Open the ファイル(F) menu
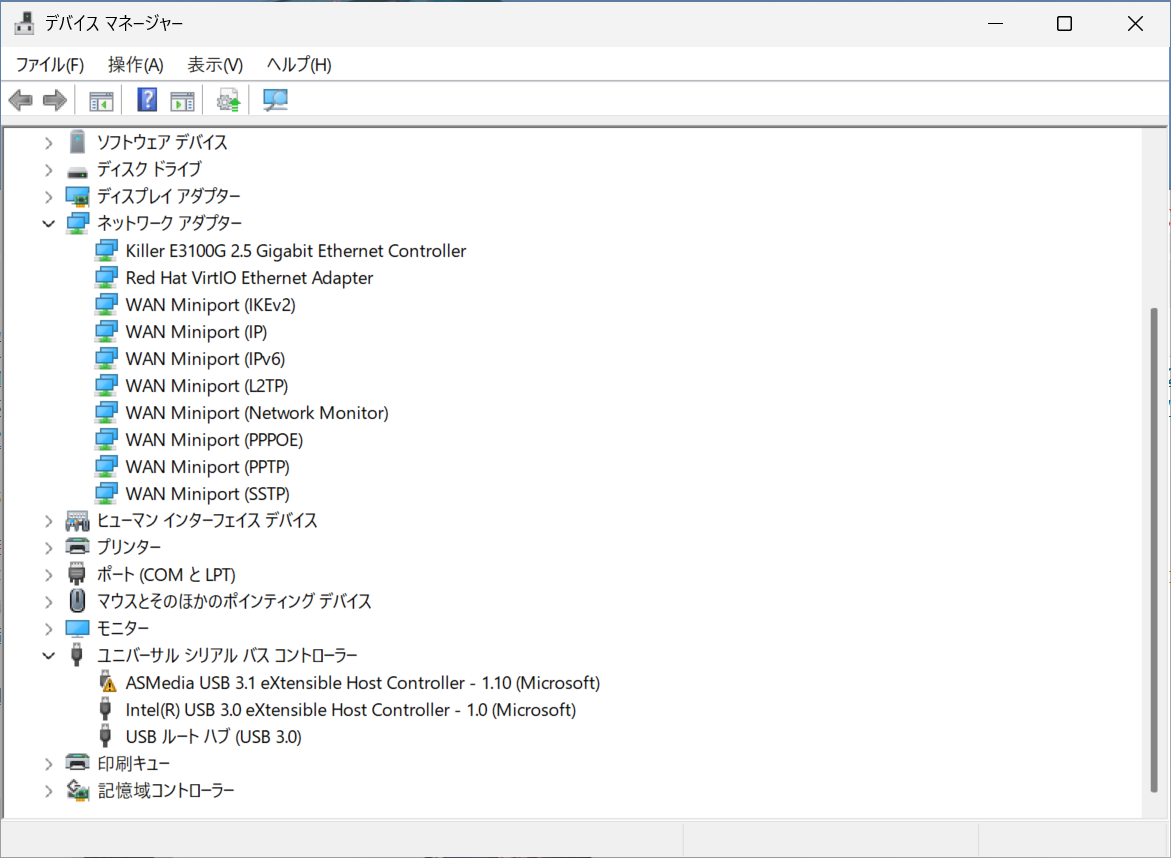 click(x=49, y=65)
